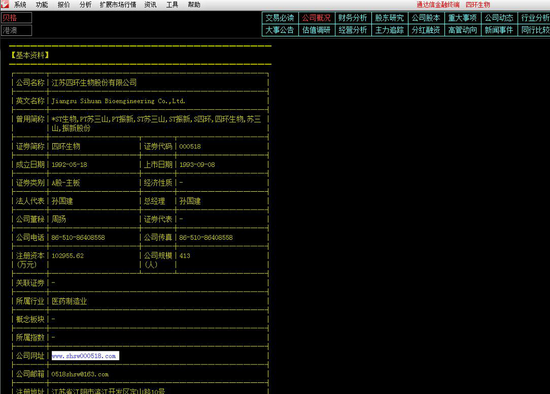Screen dimensions: 550x394
Task: Click the securities short name 四环生物 cell
Action: [66, 147]
